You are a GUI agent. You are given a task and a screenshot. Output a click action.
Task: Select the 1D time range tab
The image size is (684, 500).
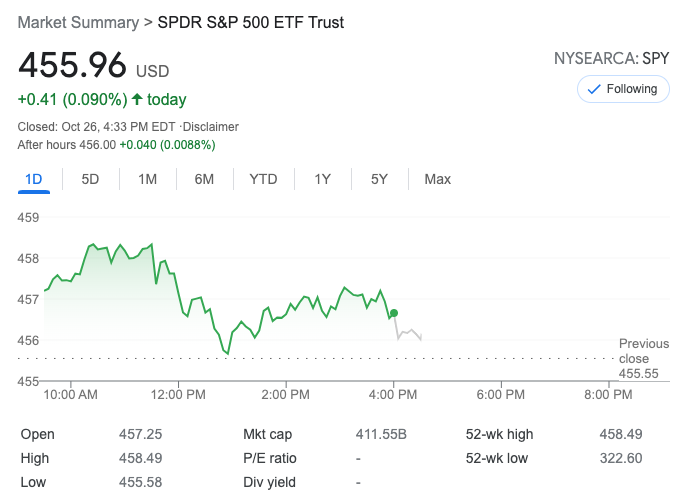(x=33, y=179)
